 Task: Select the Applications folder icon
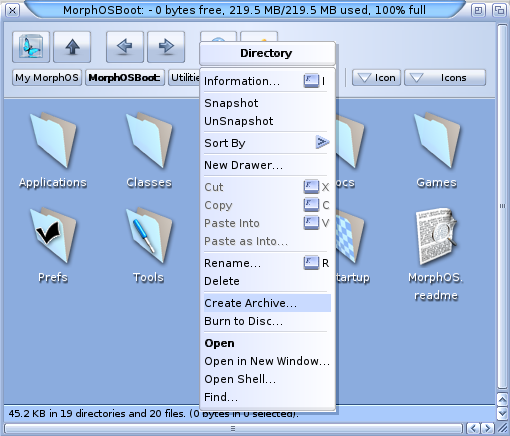53,140
